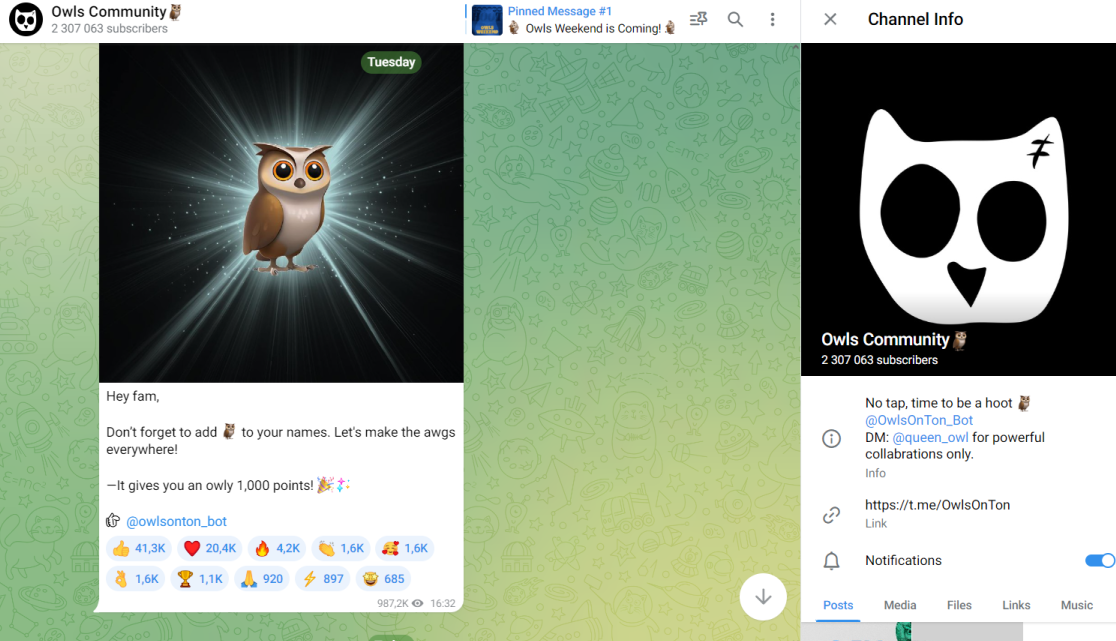Click the chain link icon
1116x641 pixels.
coord(831,514)
